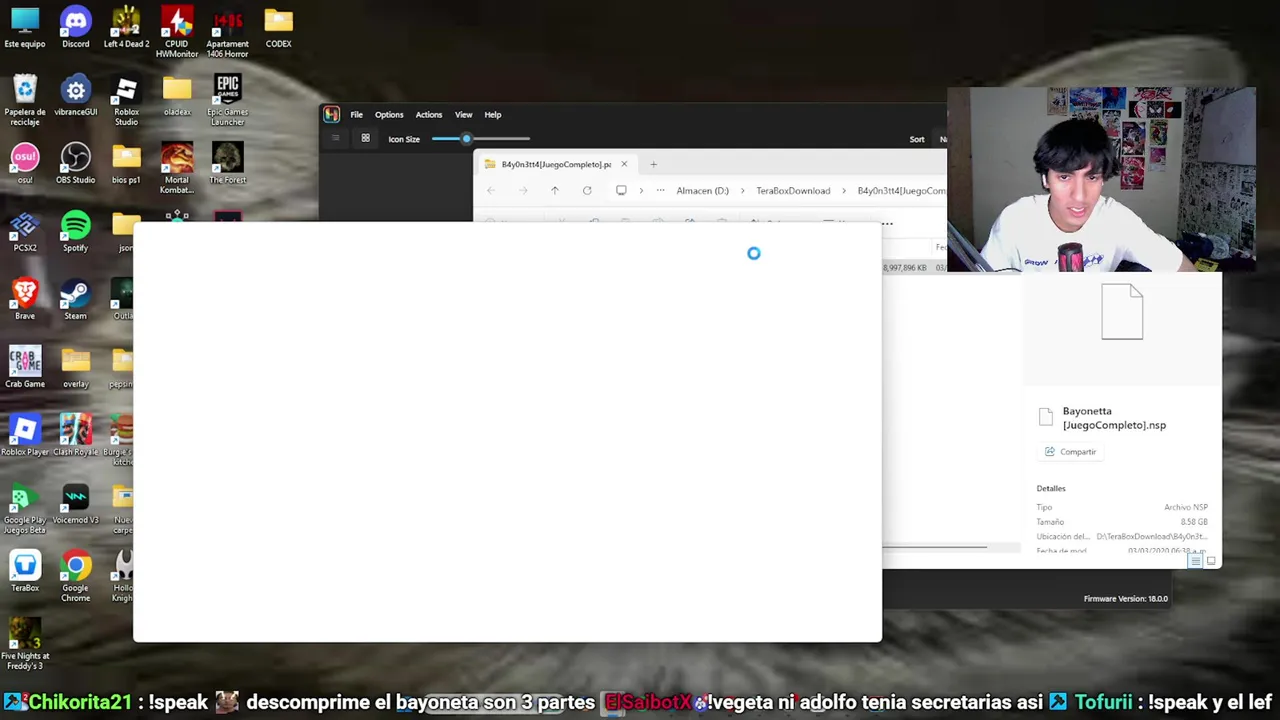Go up one folder in File Explorer
1280x720 pixels.
click(555, 190)
